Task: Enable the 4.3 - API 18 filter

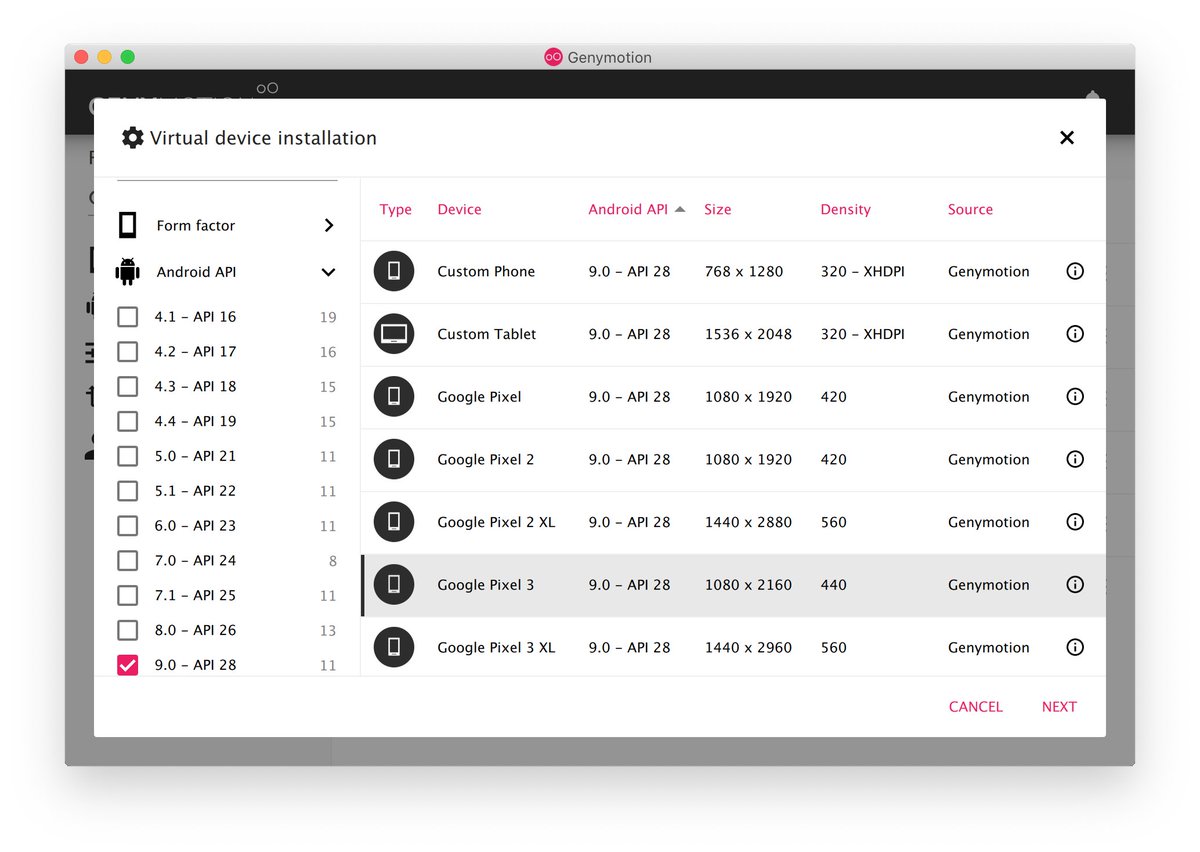Action: [127, 386]
